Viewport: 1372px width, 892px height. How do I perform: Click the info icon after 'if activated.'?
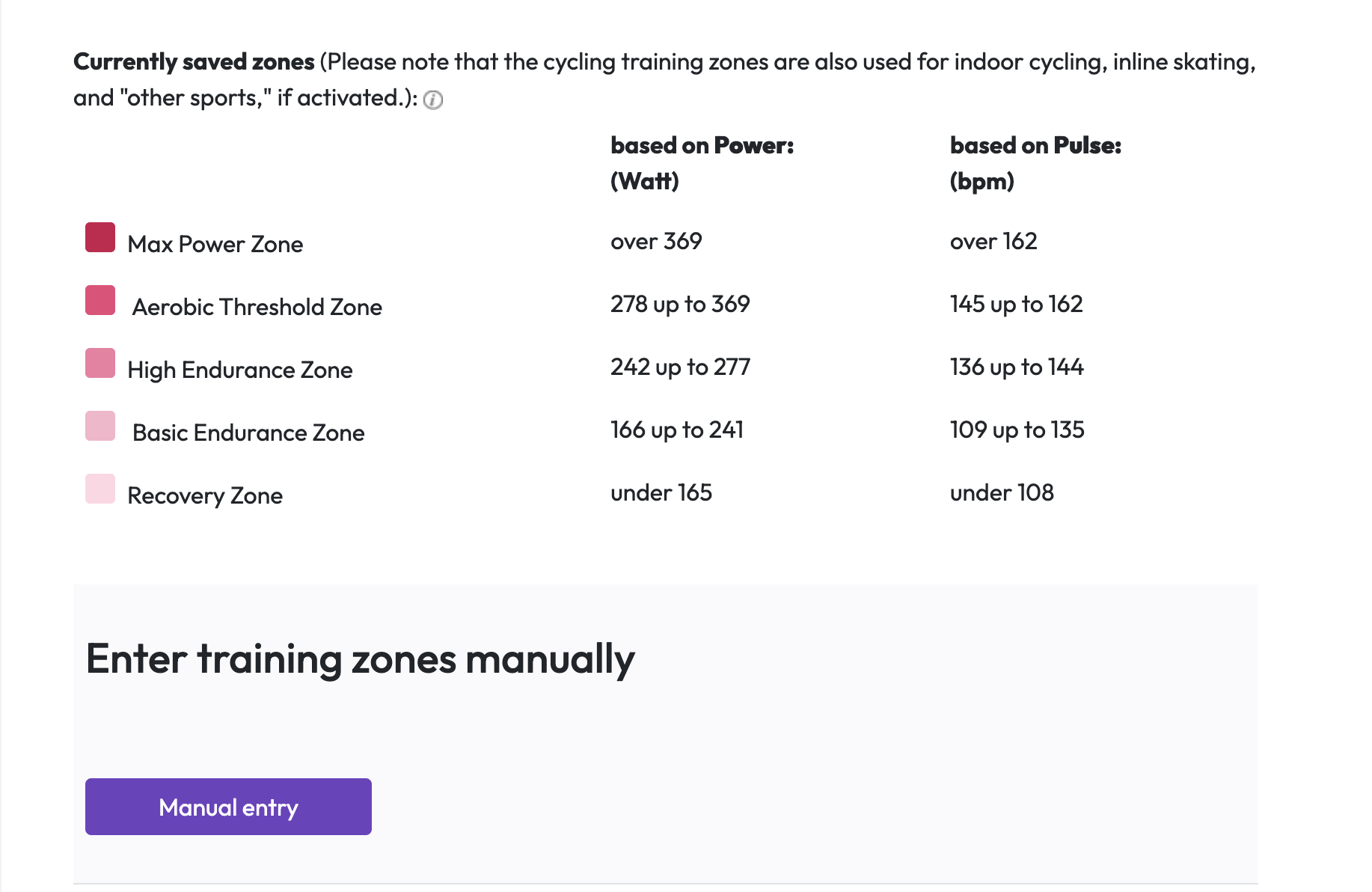pyautogui.click(x=433, y=100)
